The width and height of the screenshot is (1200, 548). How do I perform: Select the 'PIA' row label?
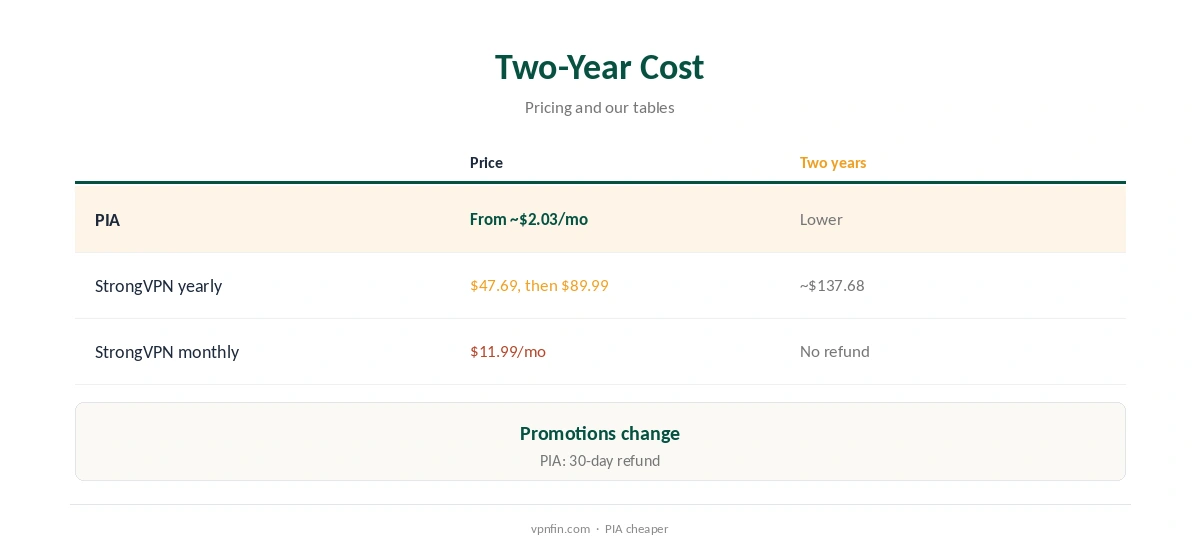pyautogui.click(x=107, y=220)
